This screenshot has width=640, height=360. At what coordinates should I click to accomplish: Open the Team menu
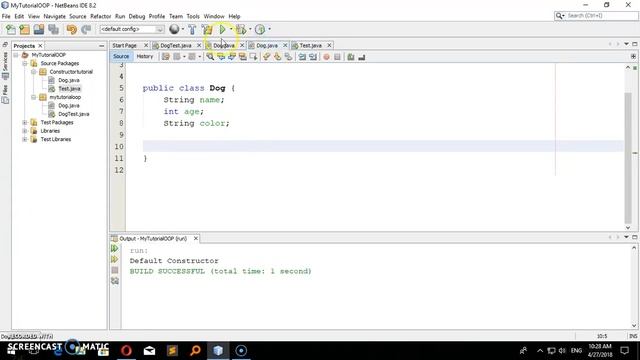coord(176,16)
